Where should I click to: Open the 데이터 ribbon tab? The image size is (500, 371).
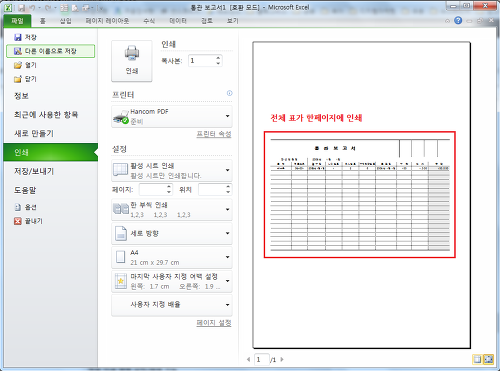178,21
